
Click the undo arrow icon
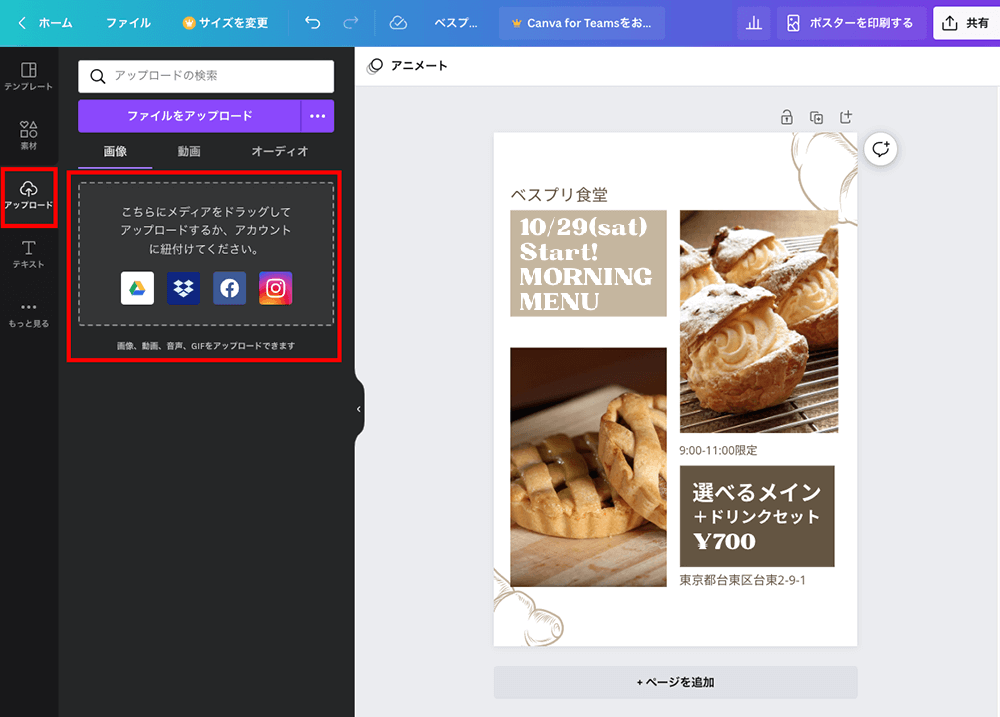(x=312, y=23)
